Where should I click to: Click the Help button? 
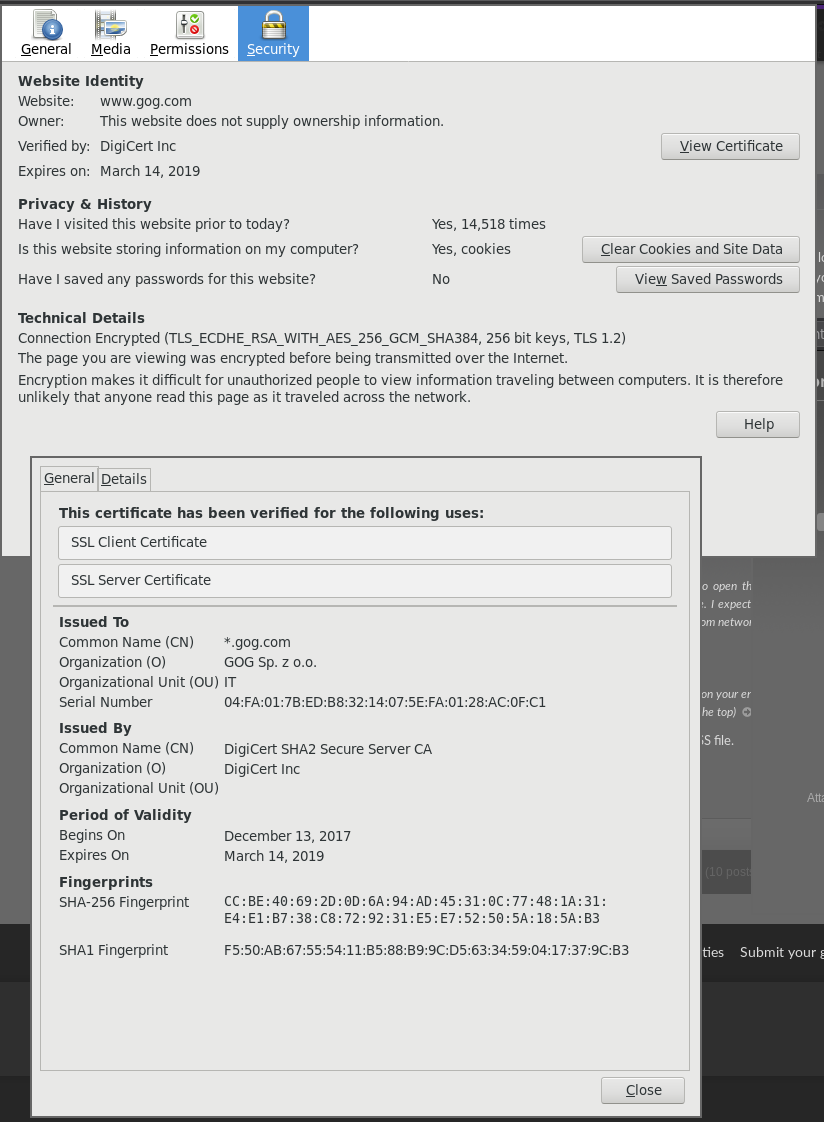click(757, 424)
